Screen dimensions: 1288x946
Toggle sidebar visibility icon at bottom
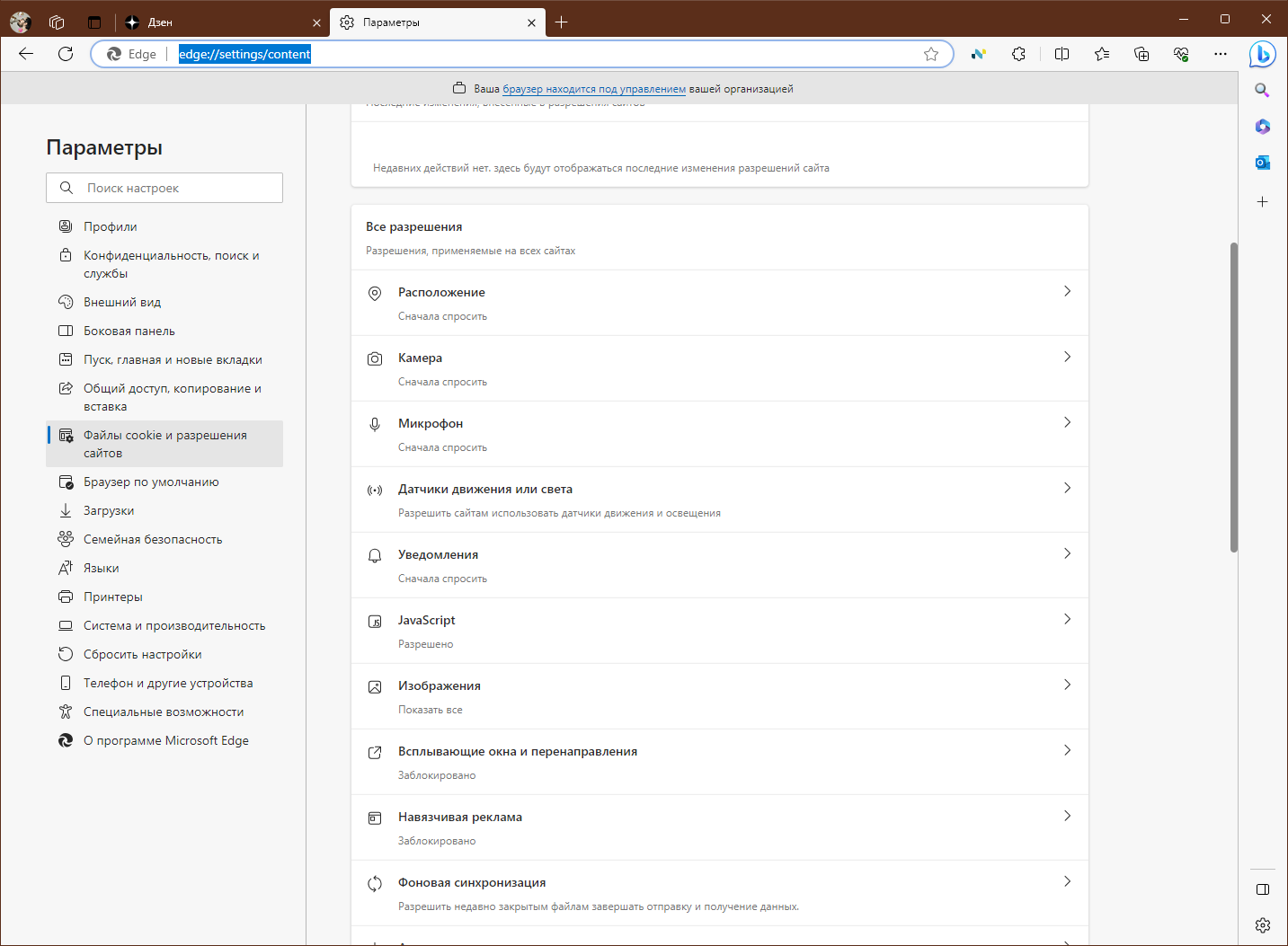[x=1262, y=889]
